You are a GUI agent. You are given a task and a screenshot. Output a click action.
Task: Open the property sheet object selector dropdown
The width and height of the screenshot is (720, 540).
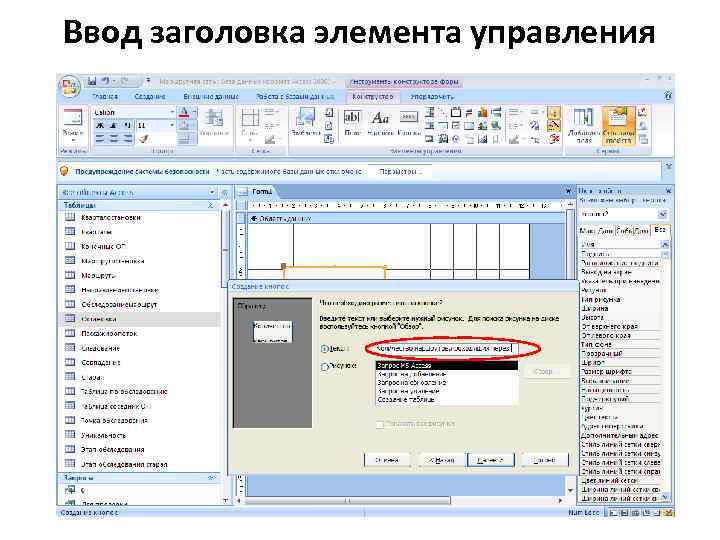(x=662, y=214)
